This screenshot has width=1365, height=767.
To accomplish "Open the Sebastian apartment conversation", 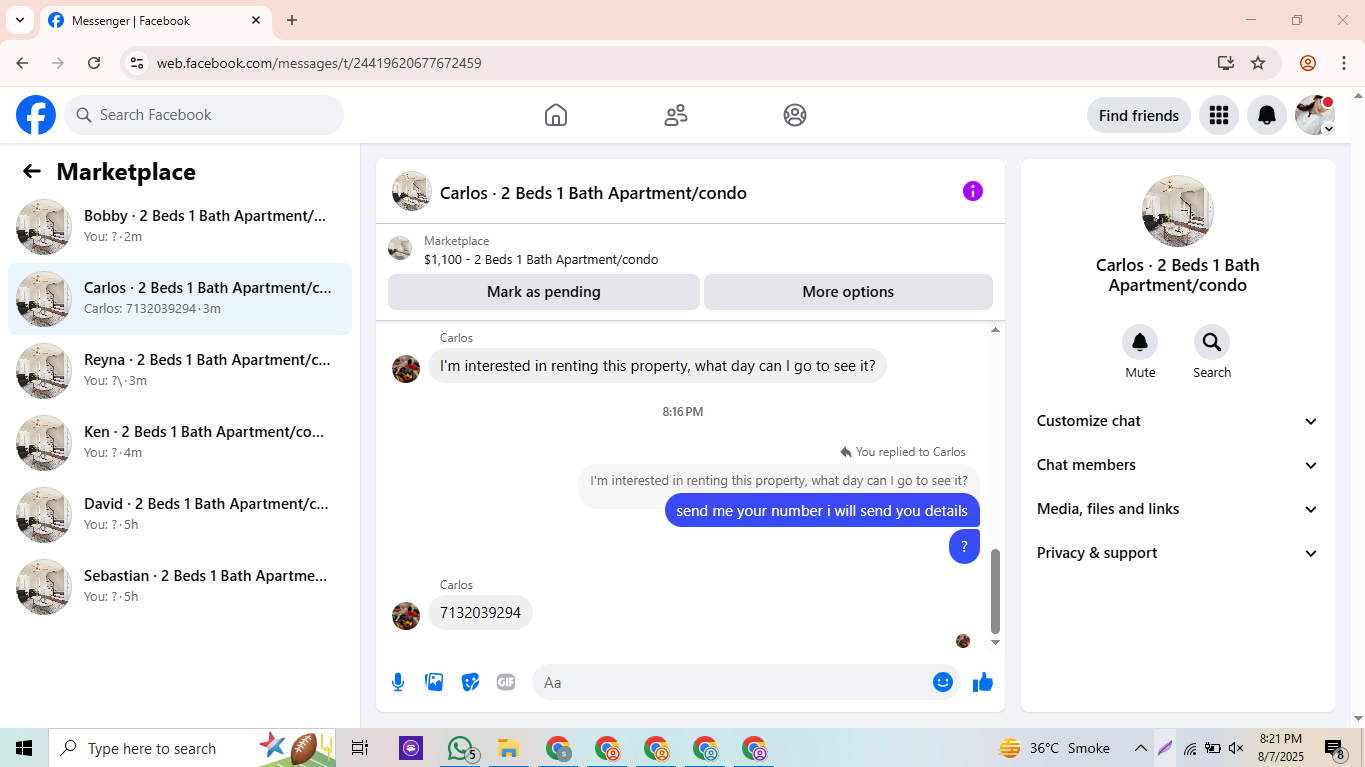I will tap(180, 587).
